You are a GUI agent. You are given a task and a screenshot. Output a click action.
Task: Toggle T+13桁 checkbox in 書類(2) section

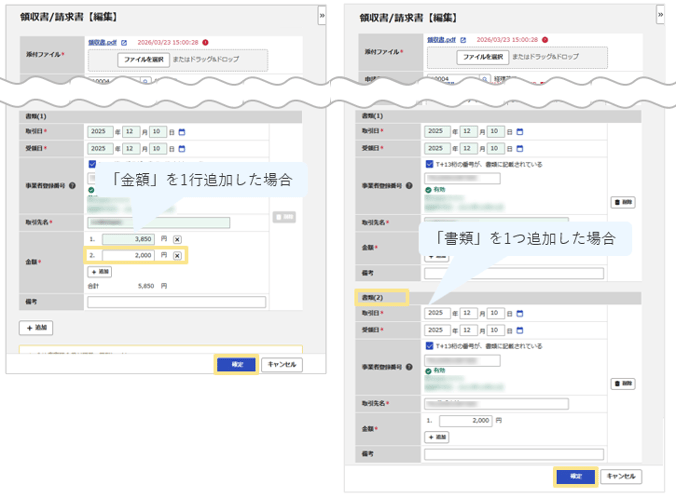tap(429, 345)
